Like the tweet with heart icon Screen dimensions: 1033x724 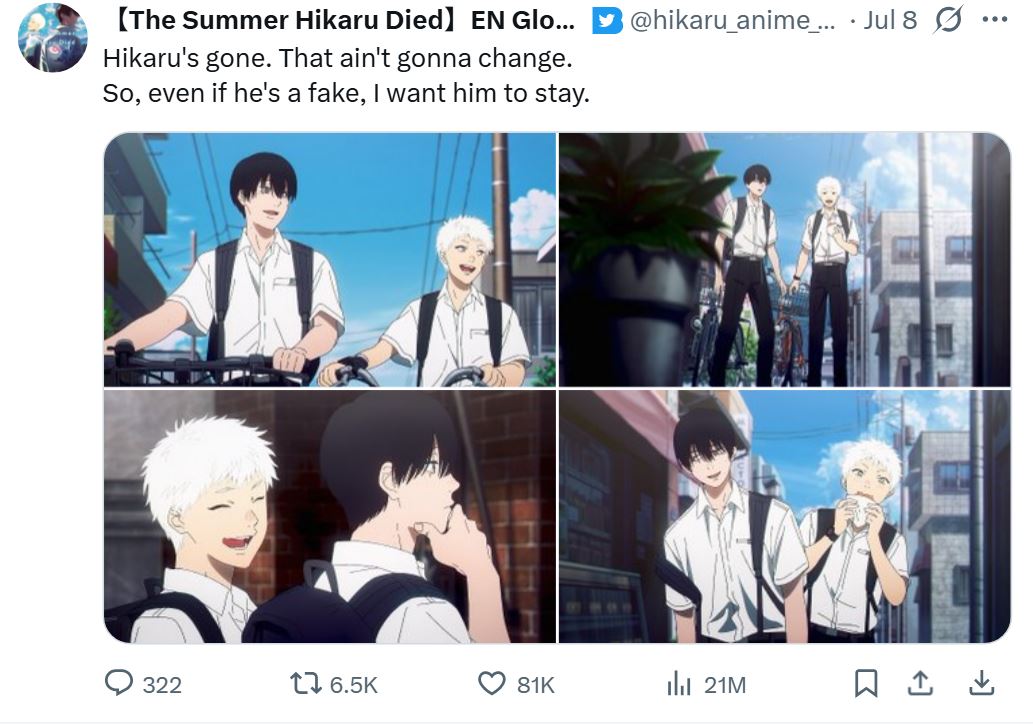(491, 684)
